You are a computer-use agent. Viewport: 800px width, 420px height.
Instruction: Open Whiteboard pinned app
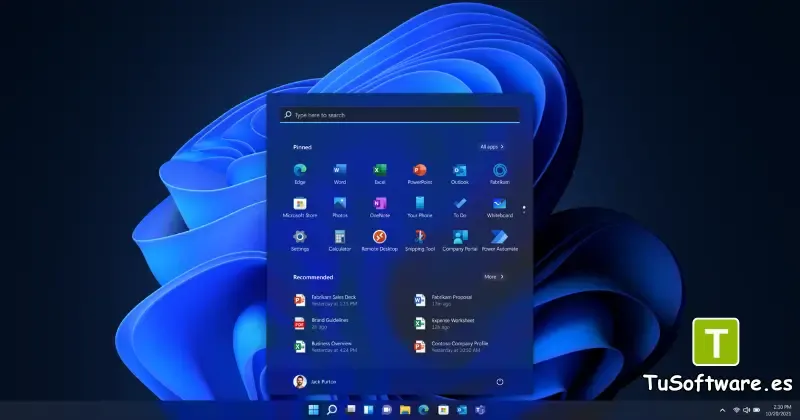coord(499,207)
